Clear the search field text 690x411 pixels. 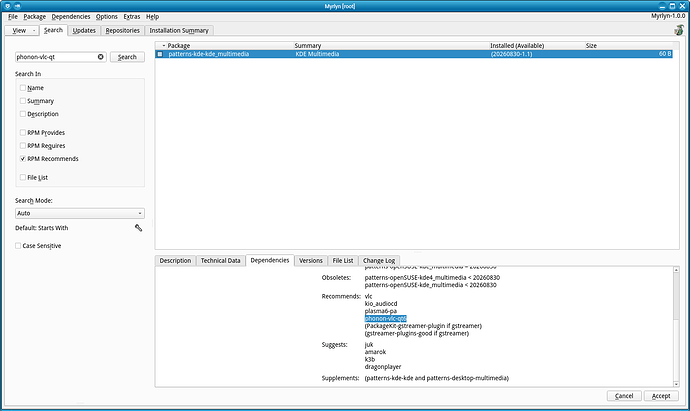coord(100,57)
